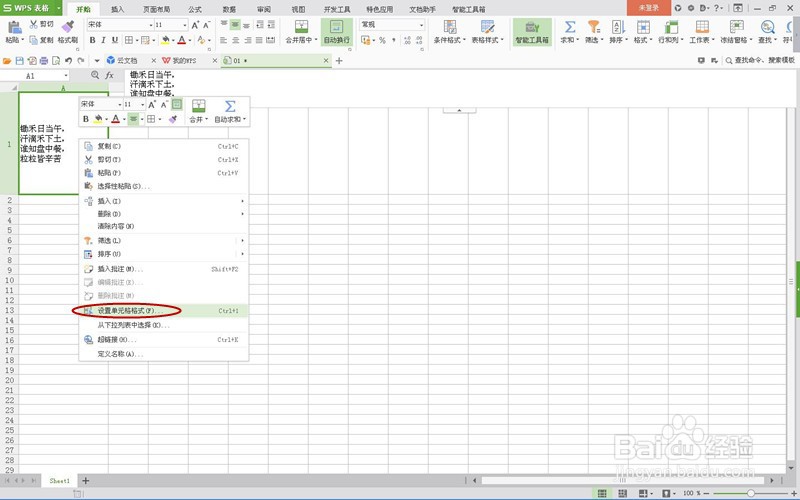The width and height of the screenshot is (800, 500).
Task: Click the 查找命令 search box
Action: tap(761, 61)
